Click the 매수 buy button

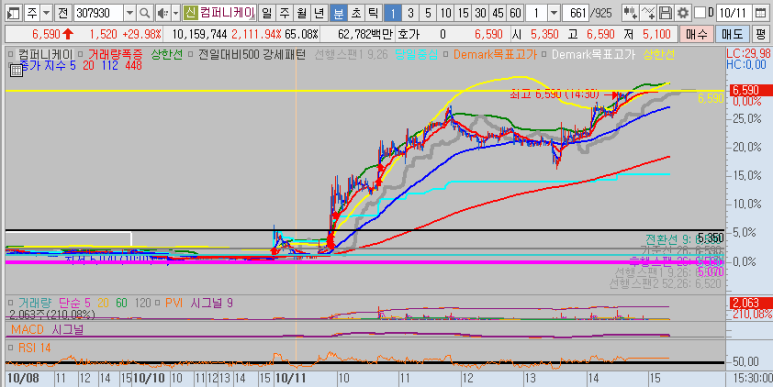pyautogui.click(x=696, y=34)
